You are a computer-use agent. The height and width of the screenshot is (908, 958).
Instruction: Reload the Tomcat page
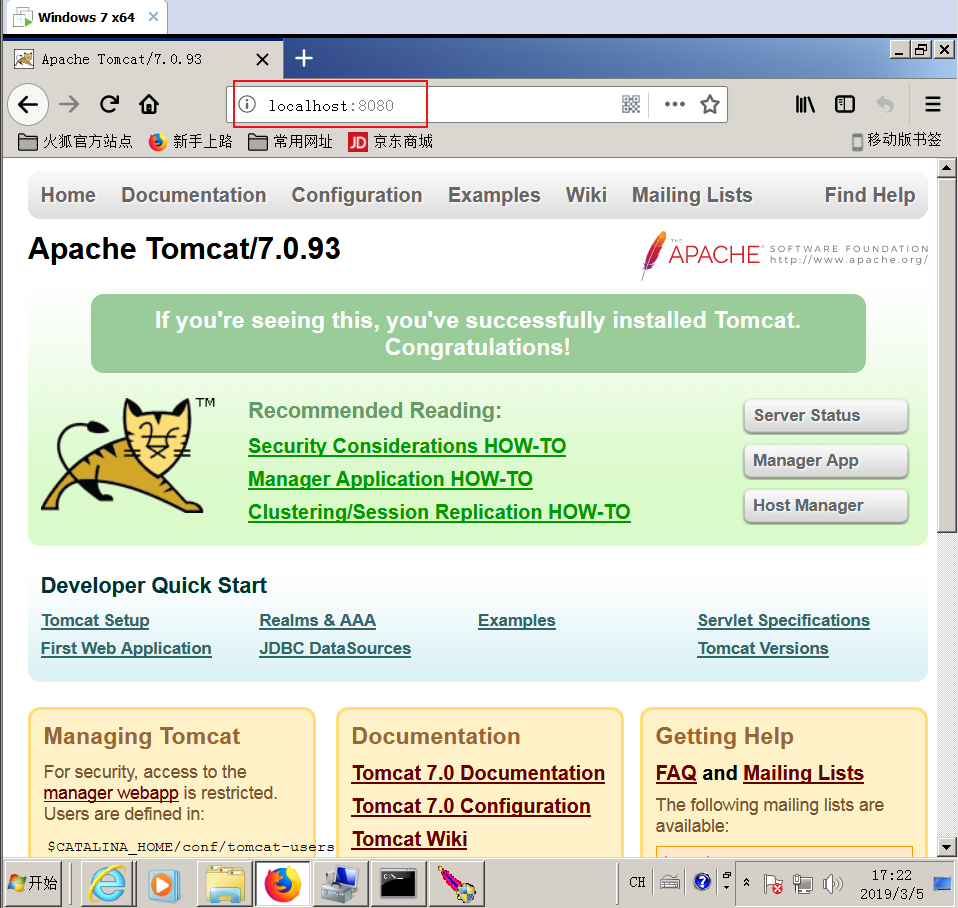coord(109,104)
